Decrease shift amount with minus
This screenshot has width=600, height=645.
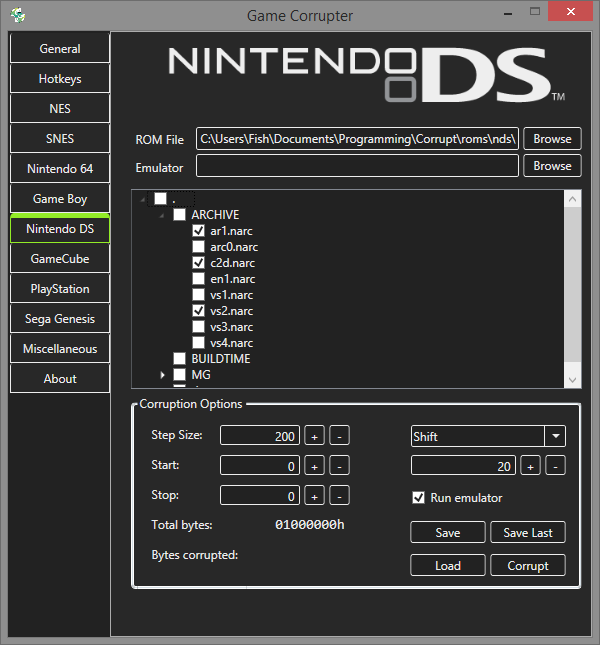(x=556, y=466)
